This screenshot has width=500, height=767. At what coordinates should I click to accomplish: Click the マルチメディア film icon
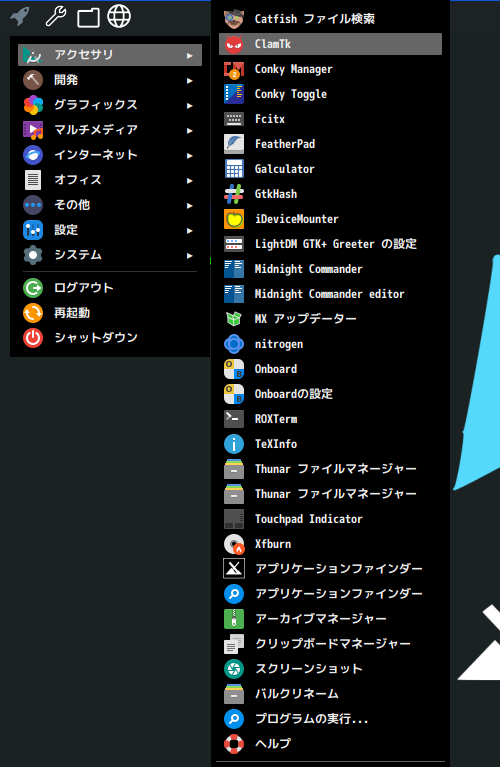pos(33,130)
